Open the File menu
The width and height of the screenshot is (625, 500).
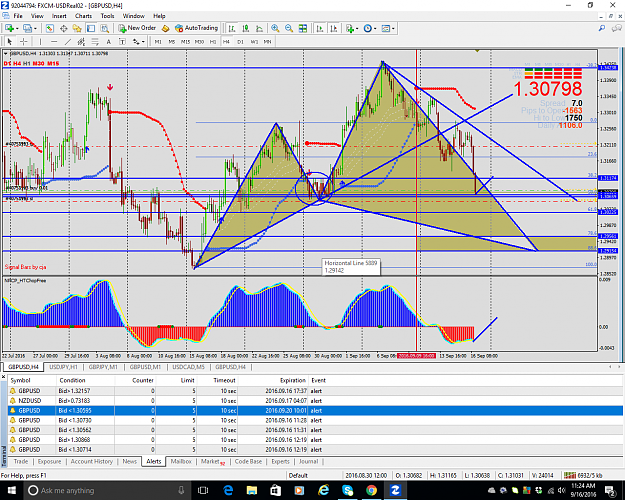click(18, 16)
